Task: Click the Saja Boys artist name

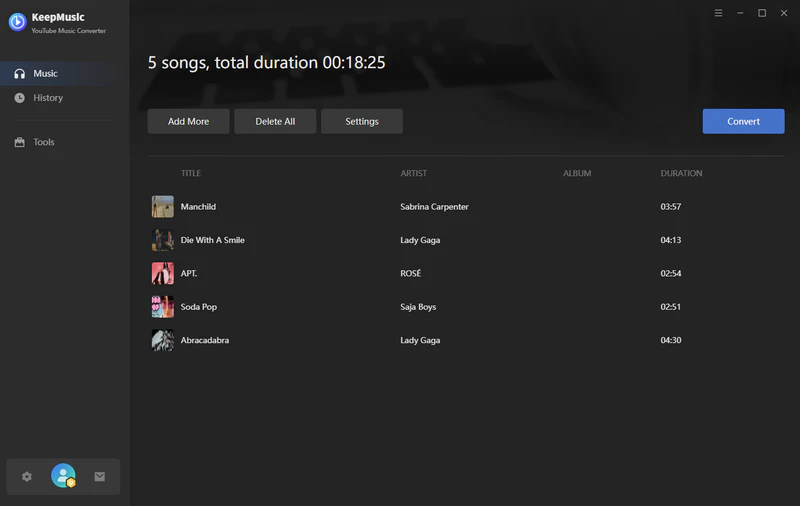Action: pyautogui.click(x=418, y=307)
